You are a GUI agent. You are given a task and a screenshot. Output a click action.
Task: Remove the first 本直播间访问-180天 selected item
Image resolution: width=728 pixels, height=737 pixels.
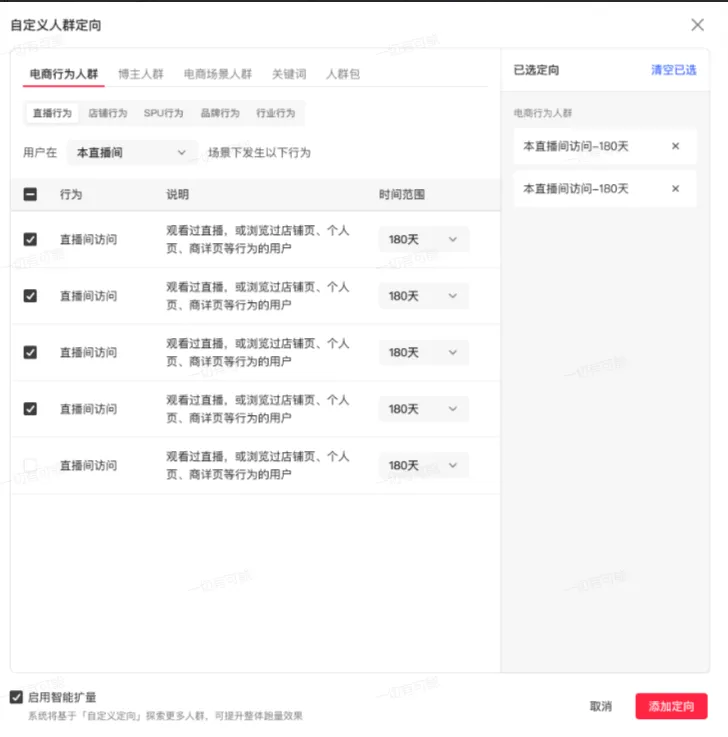[675, 146]
